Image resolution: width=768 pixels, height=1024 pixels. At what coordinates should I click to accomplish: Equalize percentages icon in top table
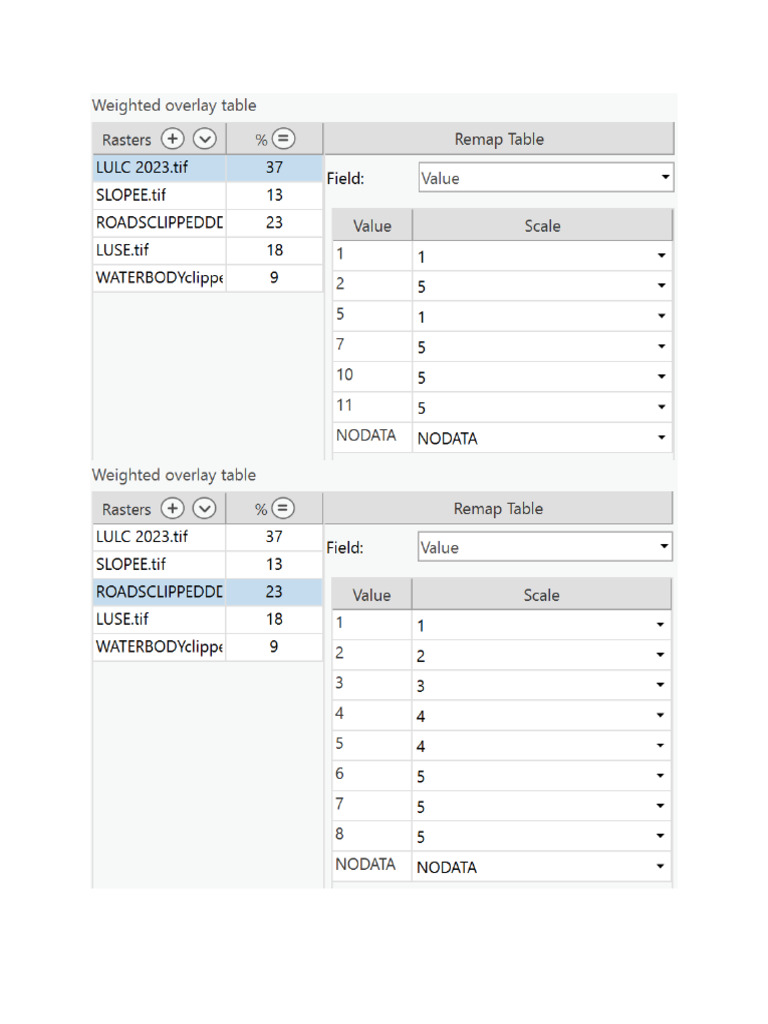(283, 138)
